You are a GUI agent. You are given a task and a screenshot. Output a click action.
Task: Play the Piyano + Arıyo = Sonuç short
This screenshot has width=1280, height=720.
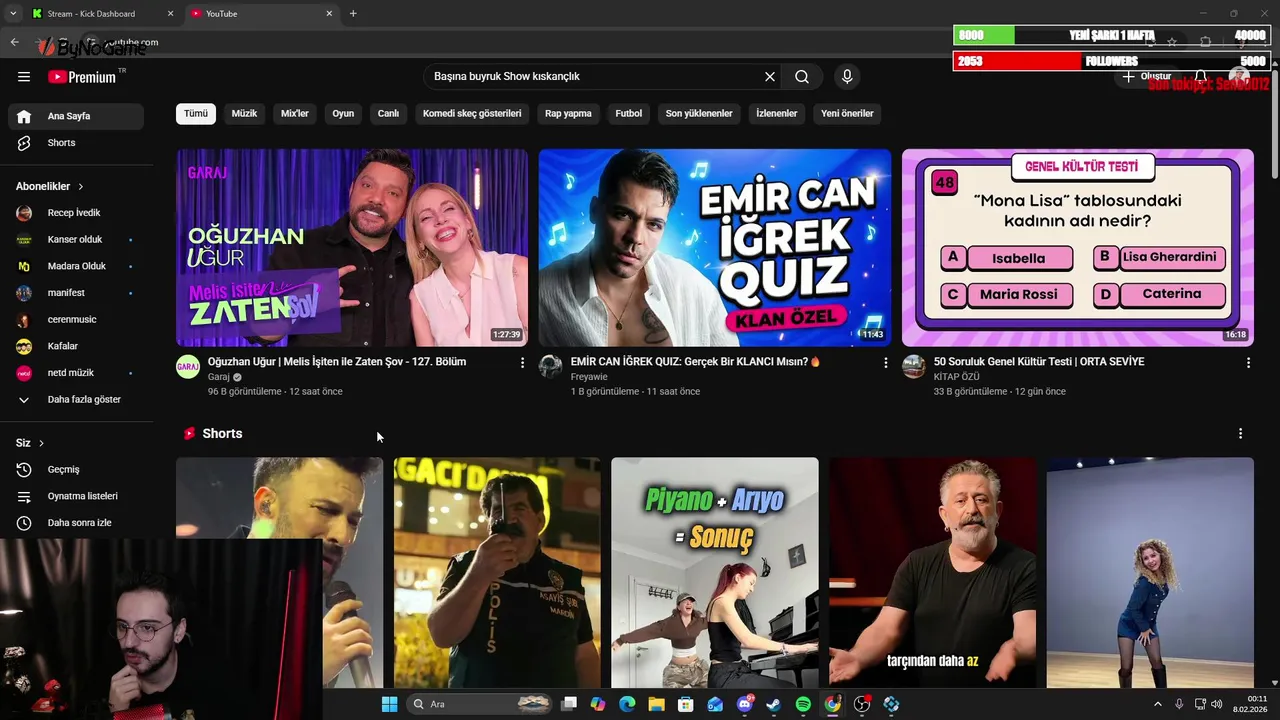coord(715,573)
